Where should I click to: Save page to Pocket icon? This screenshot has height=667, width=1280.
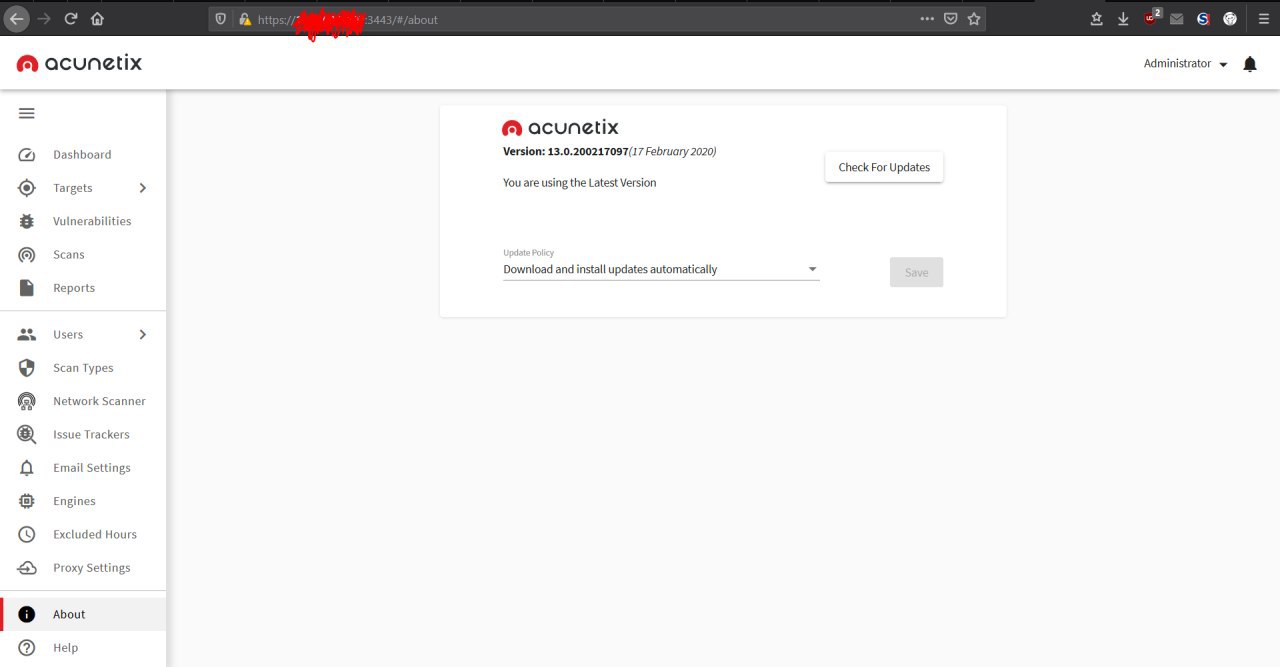[951, 19]
